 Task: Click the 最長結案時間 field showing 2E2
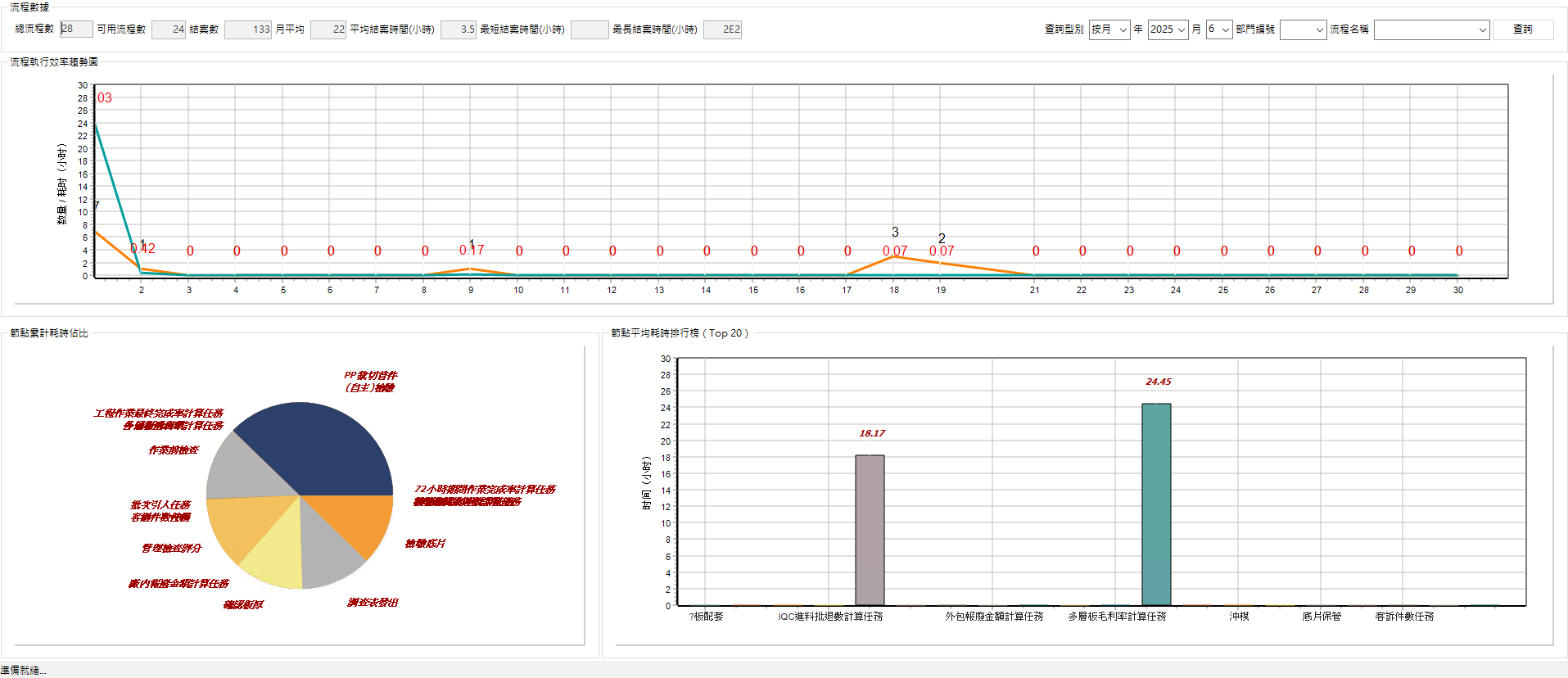tap(722, 29)
